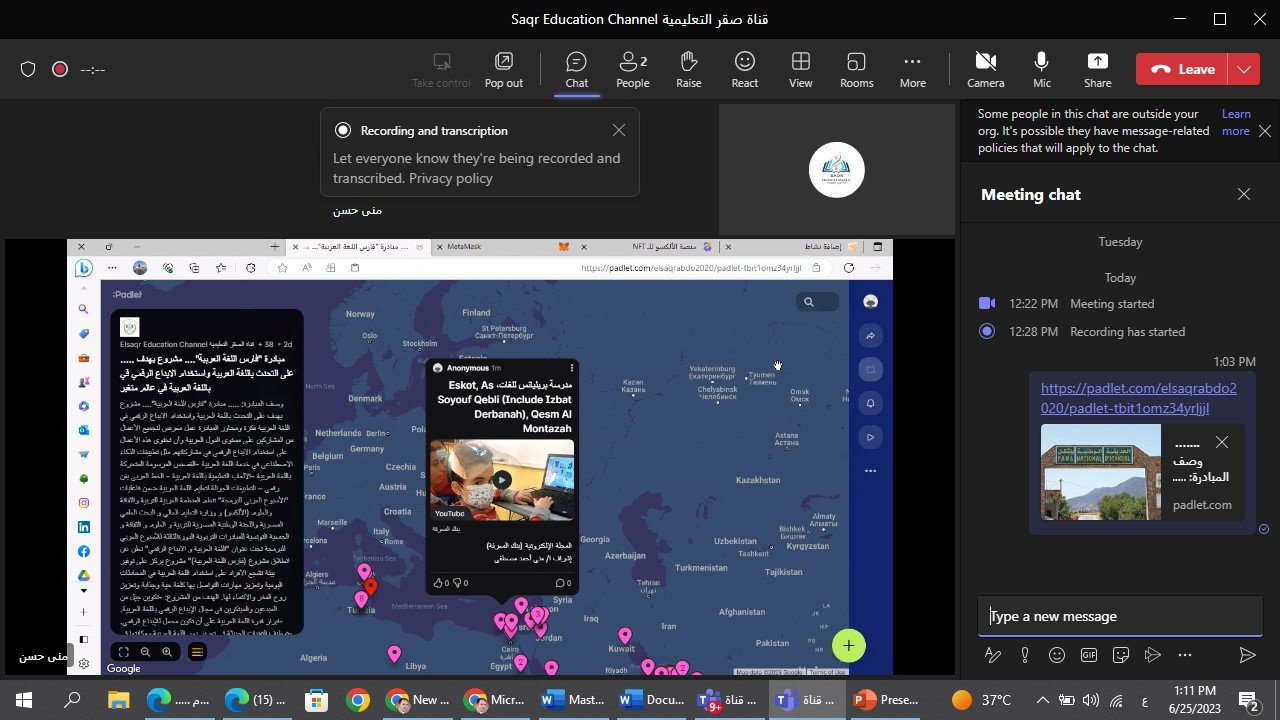Open the breakout Rooms panel
Viewport: 1280px width, 720px height.
pyautogui.click(x=857, y=70)
